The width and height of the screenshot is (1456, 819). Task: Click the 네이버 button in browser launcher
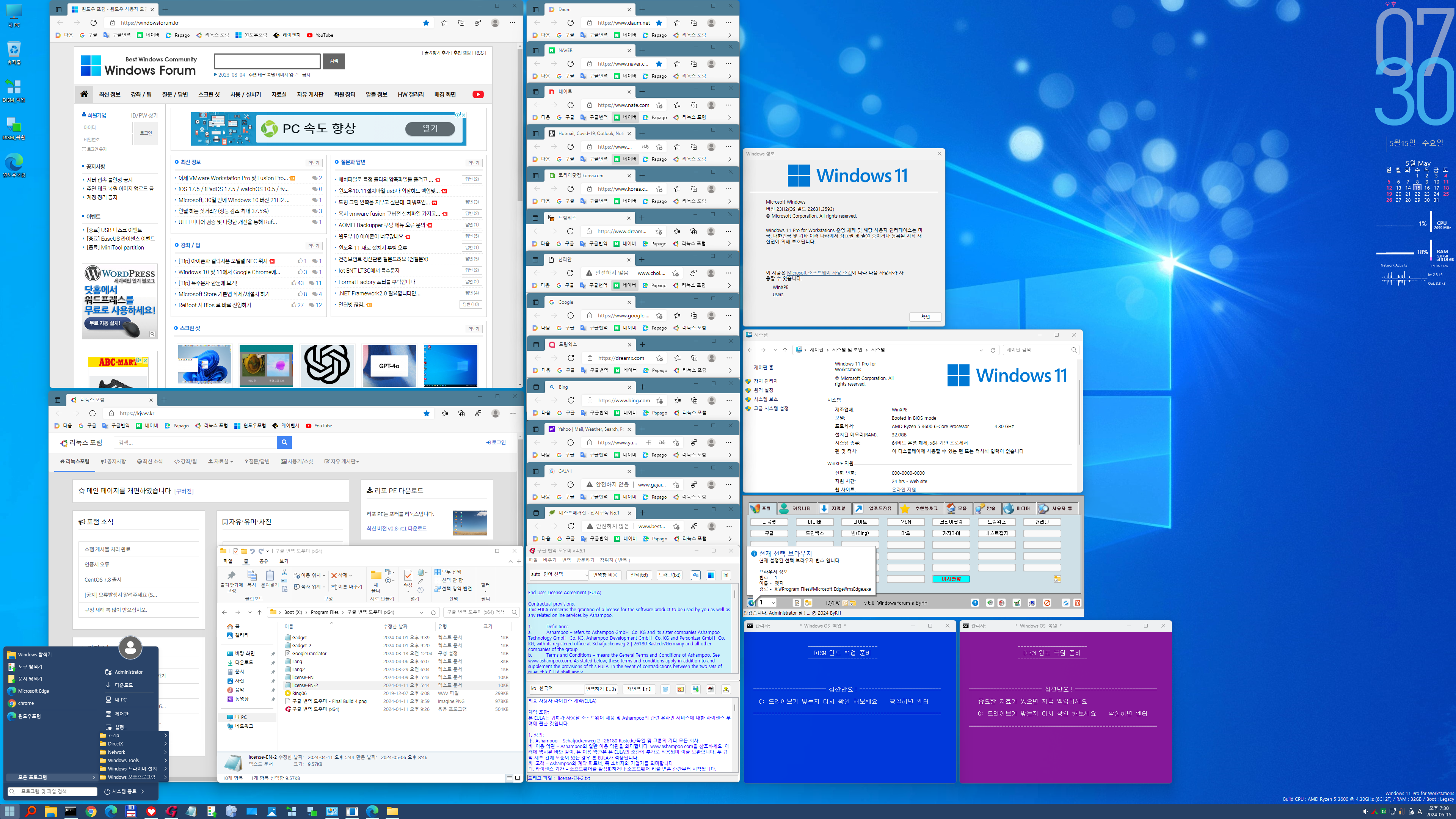click(814, 522)
